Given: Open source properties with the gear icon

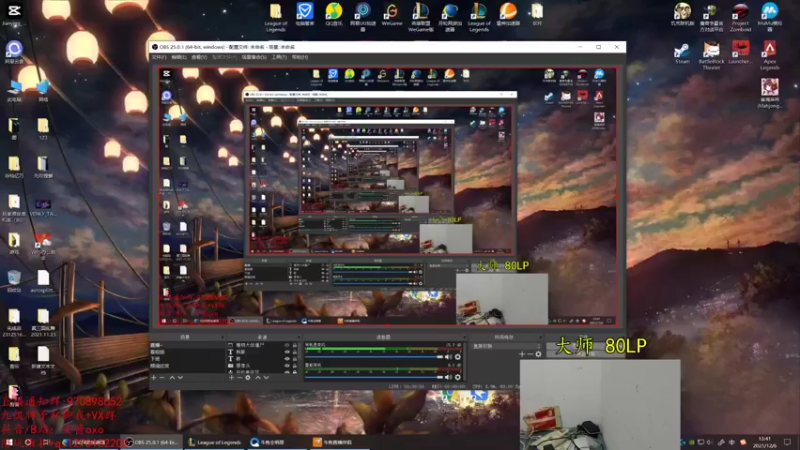Looking at the screenshot, I should (248, 378).
